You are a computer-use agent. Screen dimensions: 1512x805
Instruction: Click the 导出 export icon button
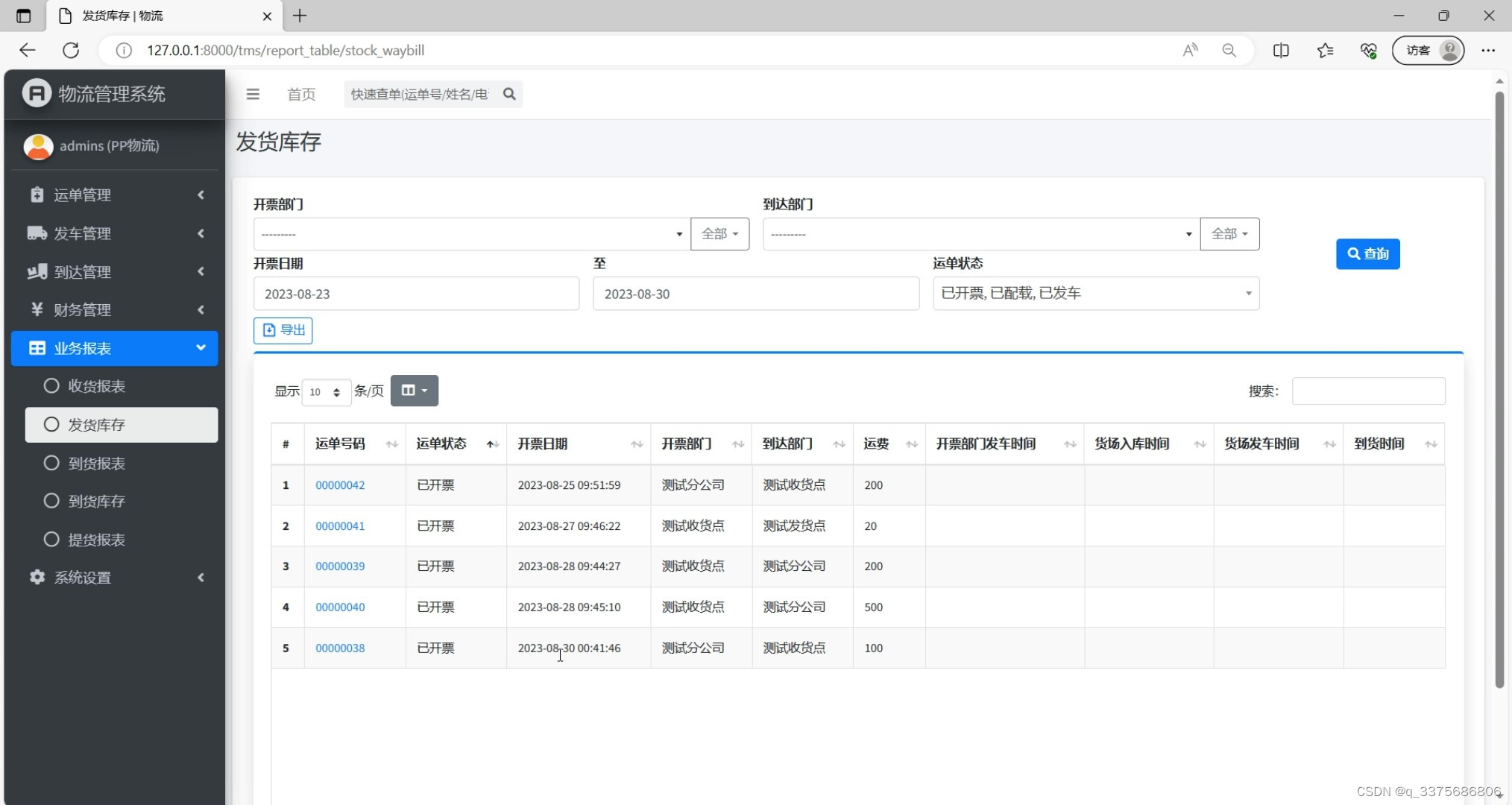pos(283,330)
